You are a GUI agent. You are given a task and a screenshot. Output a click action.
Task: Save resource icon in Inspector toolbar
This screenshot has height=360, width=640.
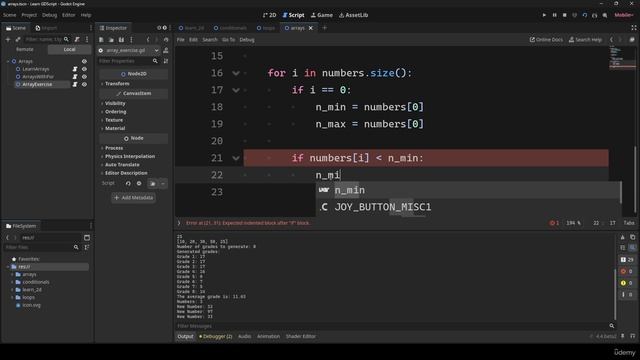[121, 40]
